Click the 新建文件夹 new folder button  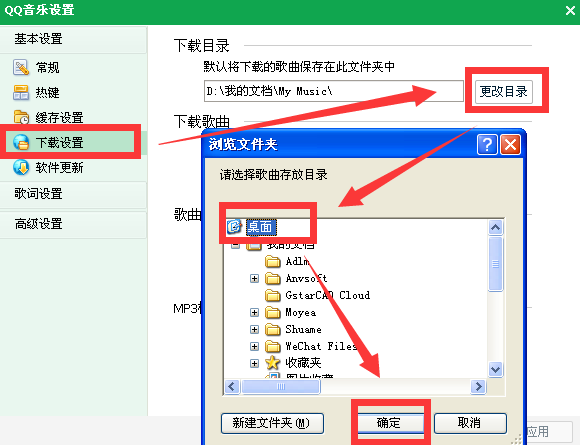[x=272, y=423]
